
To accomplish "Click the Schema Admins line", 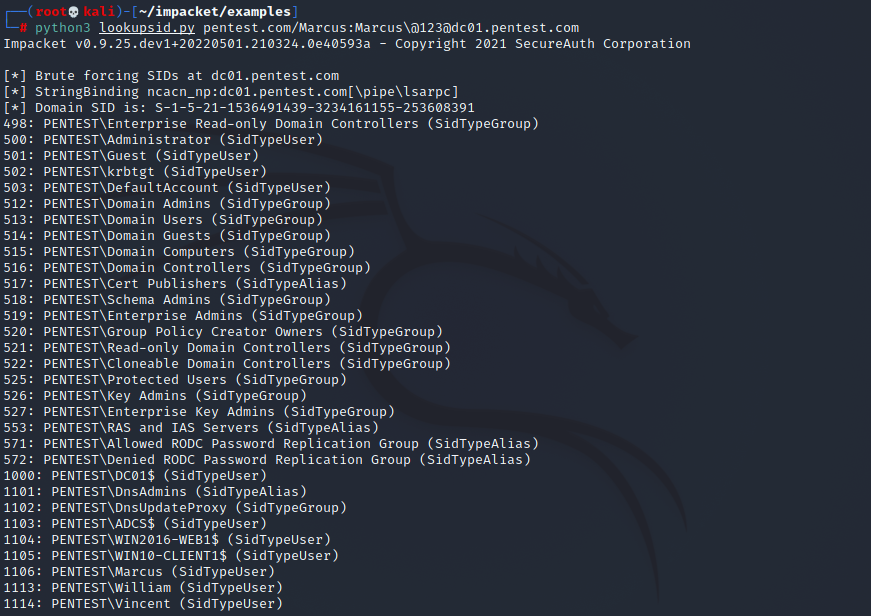I will (167, 299).
